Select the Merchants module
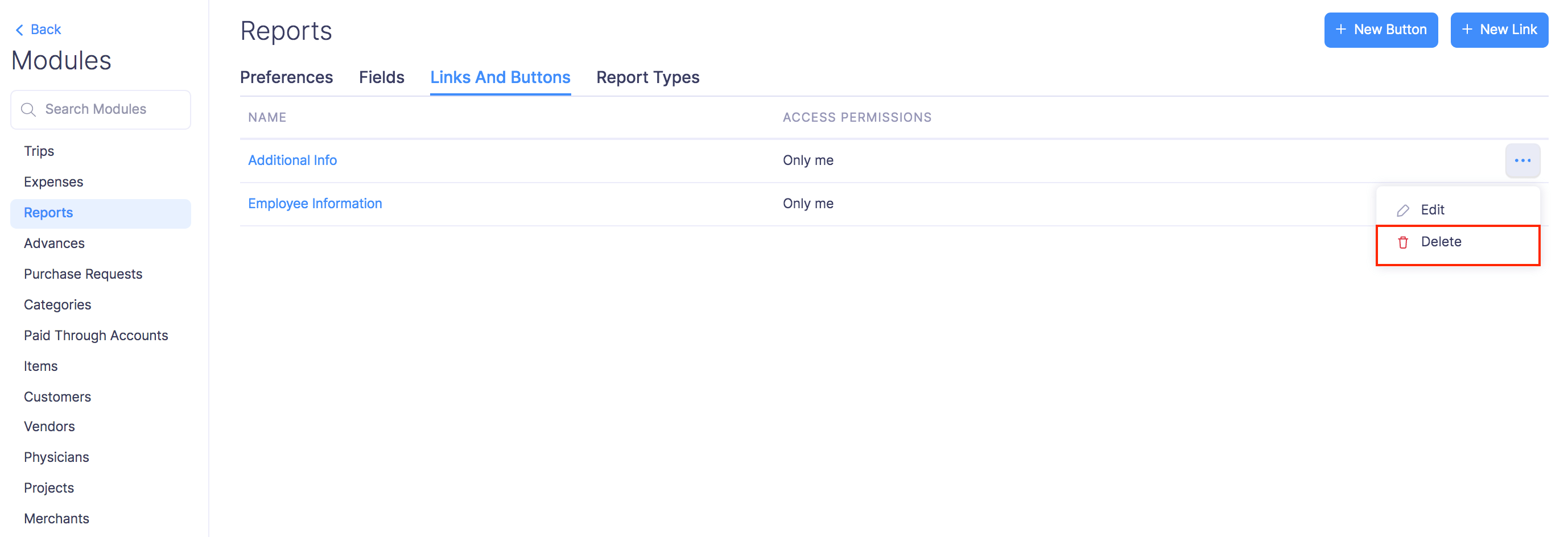Screen dimensions: 1568x537 [x=56, y=519]
